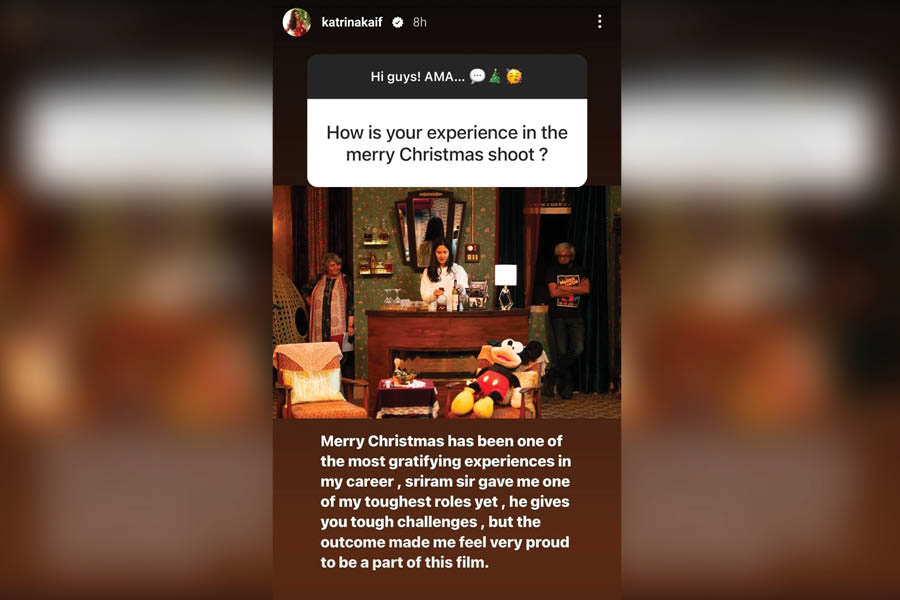The height and width of the screenshot is (600, 900).
Task: Click the woman in white at bar
Action: [x=442, y=277]
